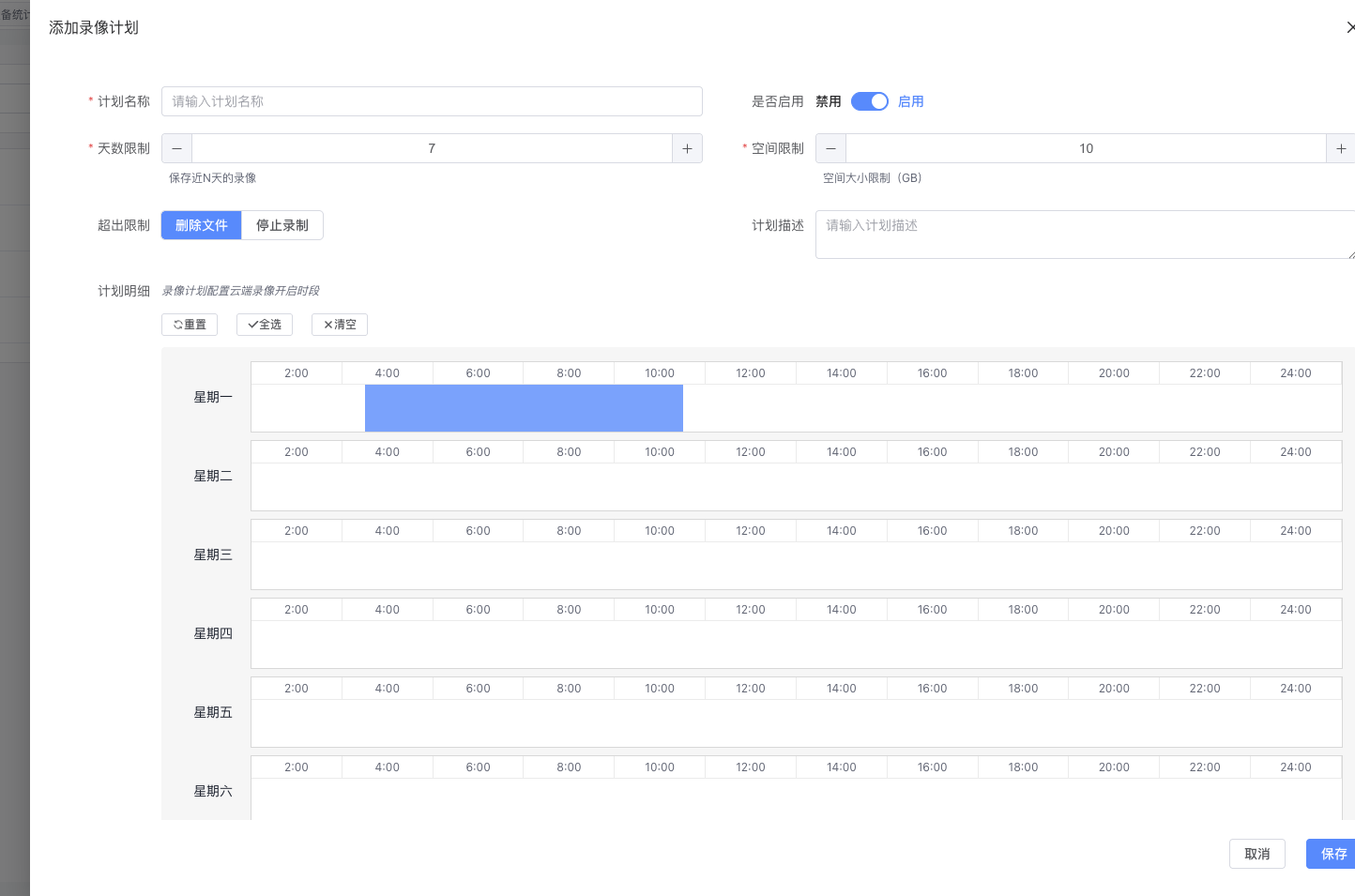1355x896 pixels.
Task: Select the 删除文件 option
Action: click(202, 225)
